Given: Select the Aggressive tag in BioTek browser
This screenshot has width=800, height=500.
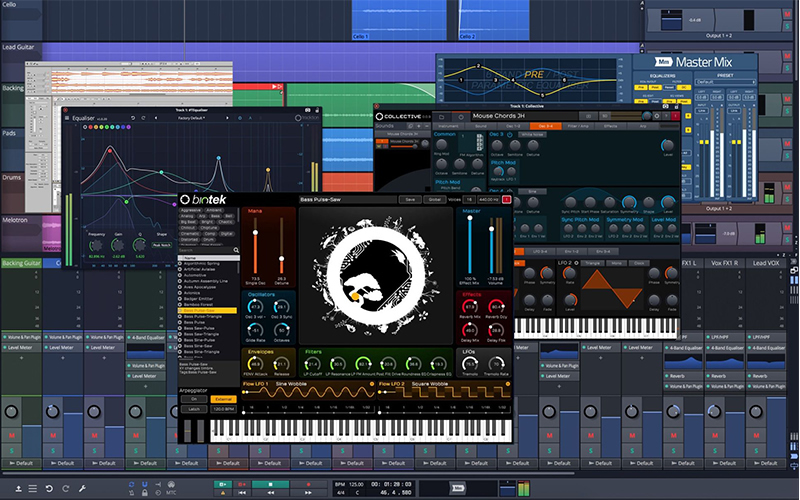Looking at the screenshot, I should pyautogui.click(x=191, y=210).
